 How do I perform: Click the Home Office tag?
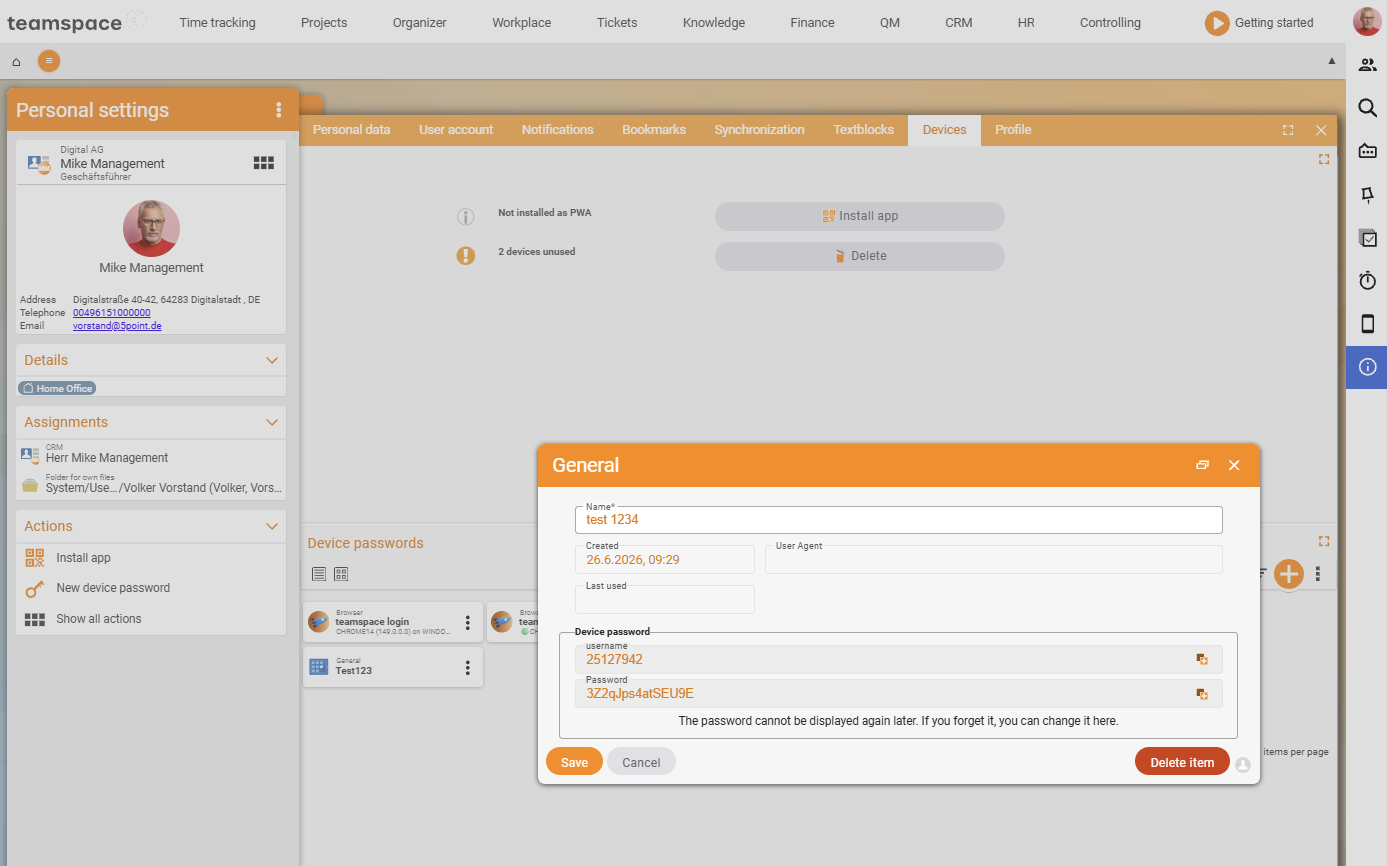(57, 388)
